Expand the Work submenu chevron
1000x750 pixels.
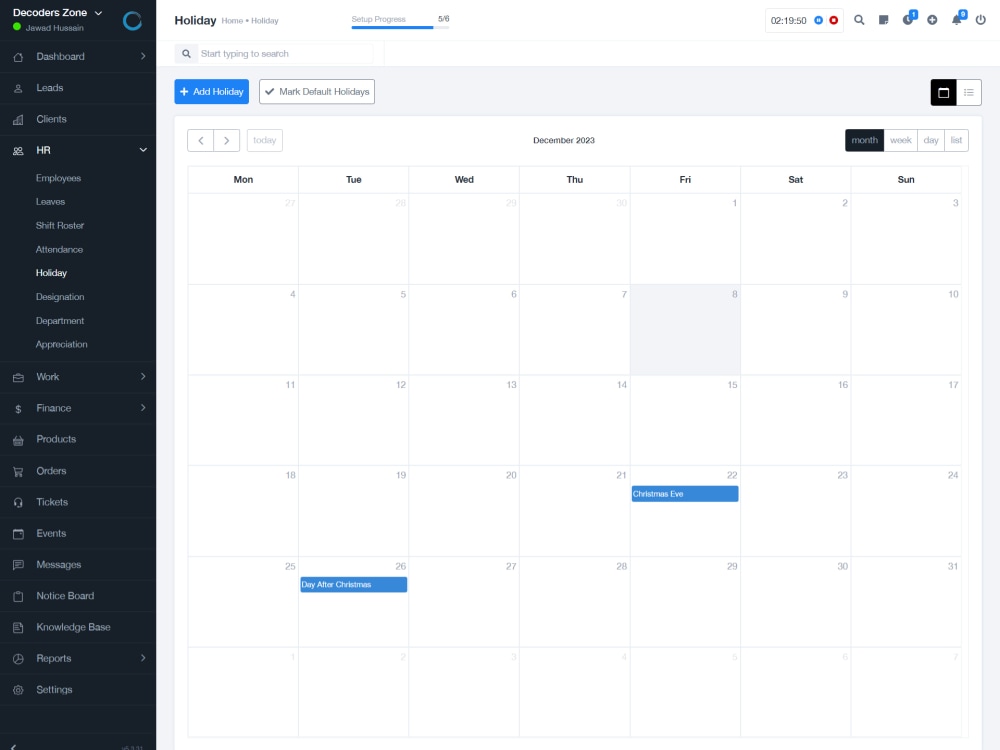click(143, 376)
